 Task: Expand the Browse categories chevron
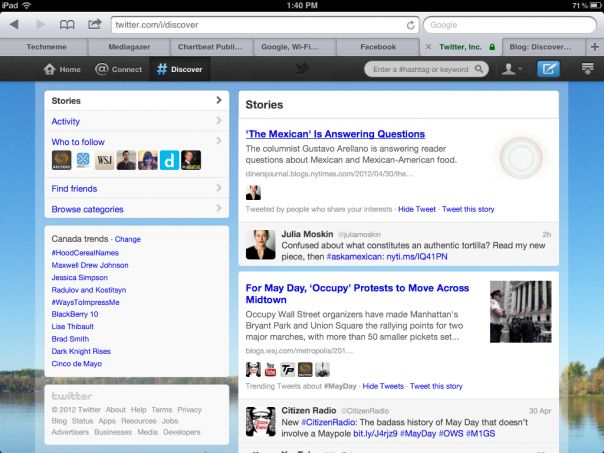pyautogui.click(x=219, y=208)
